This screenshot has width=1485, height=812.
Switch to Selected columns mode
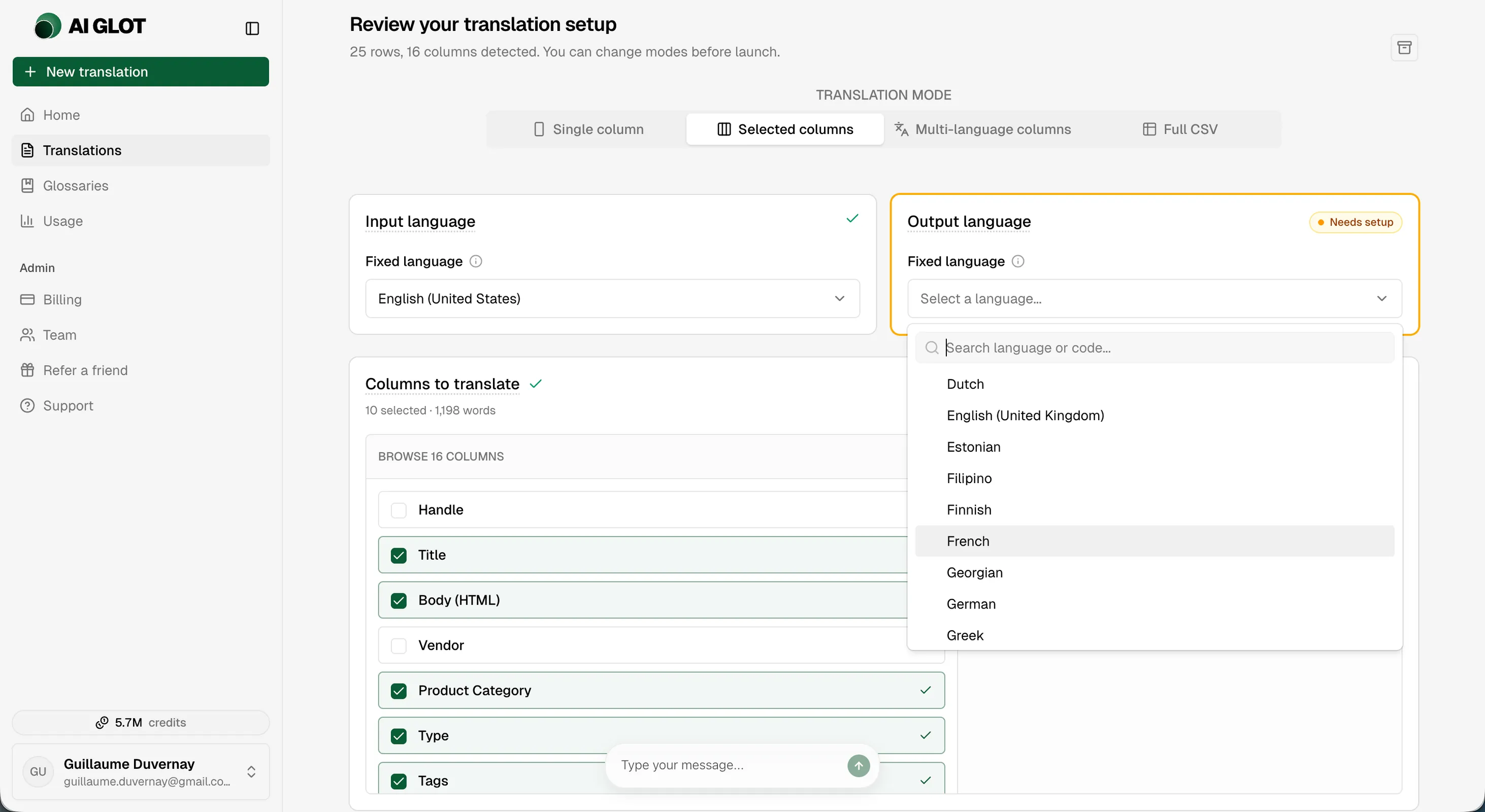[x=784, y=129]
